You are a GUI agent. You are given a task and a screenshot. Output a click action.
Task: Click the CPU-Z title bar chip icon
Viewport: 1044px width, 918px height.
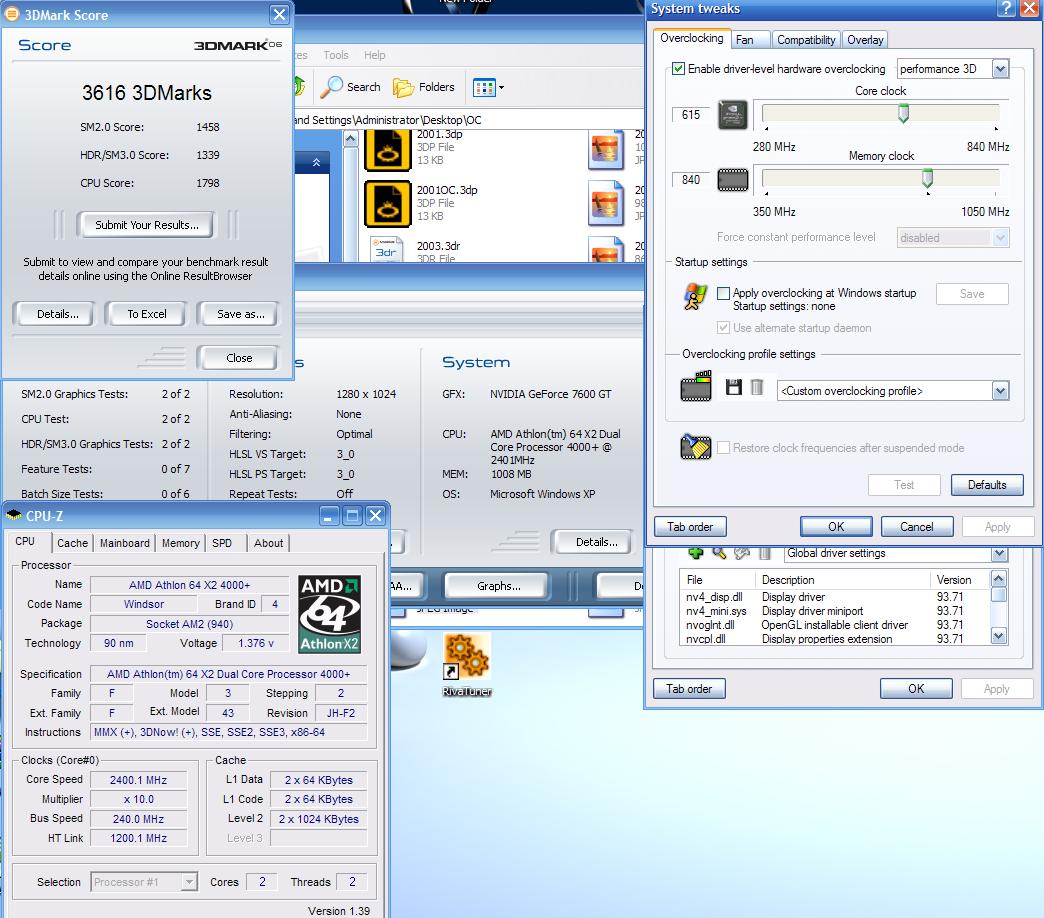[x=13, y=515]
